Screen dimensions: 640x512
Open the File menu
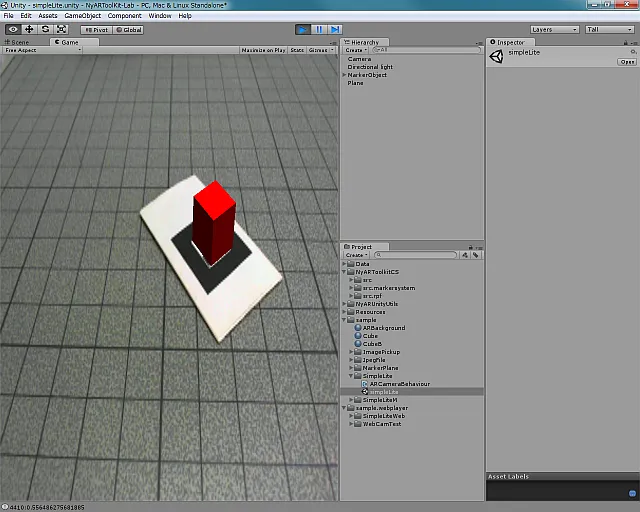click(9, 16)
